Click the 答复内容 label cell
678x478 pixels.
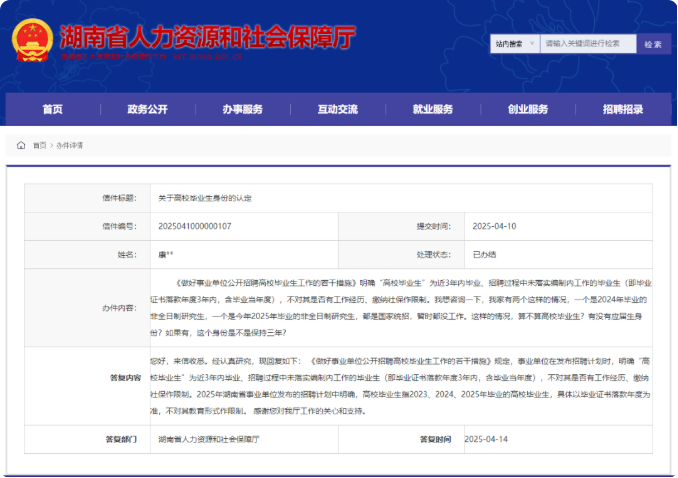tap(87, 378)
